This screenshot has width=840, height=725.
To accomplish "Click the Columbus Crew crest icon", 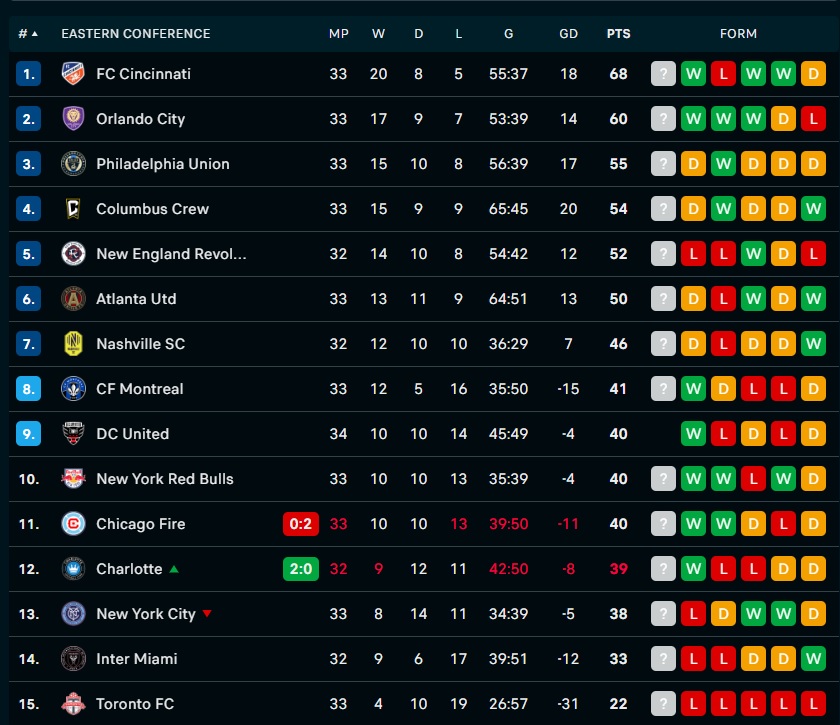I will coord(73,208).
